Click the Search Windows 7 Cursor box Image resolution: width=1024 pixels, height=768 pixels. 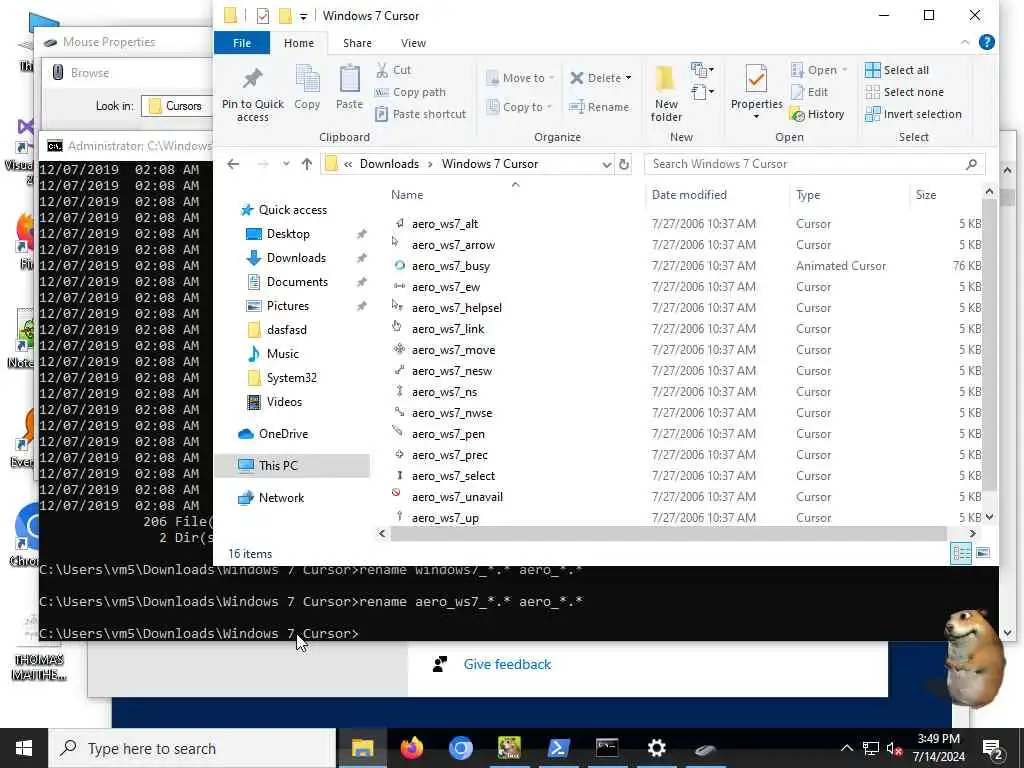point(814,164)
